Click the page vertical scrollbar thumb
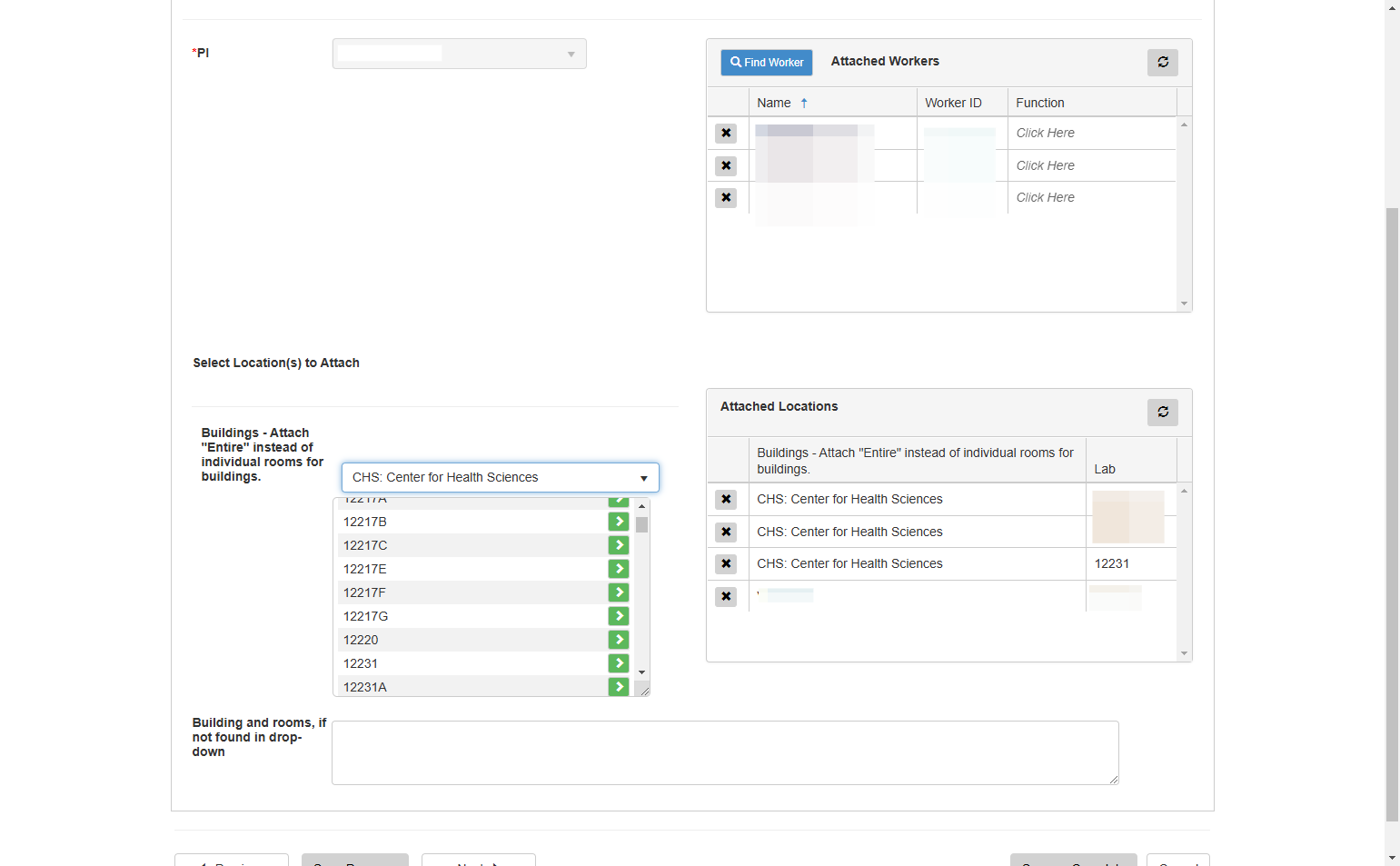1400x866 pixels. coord(1392,513)
